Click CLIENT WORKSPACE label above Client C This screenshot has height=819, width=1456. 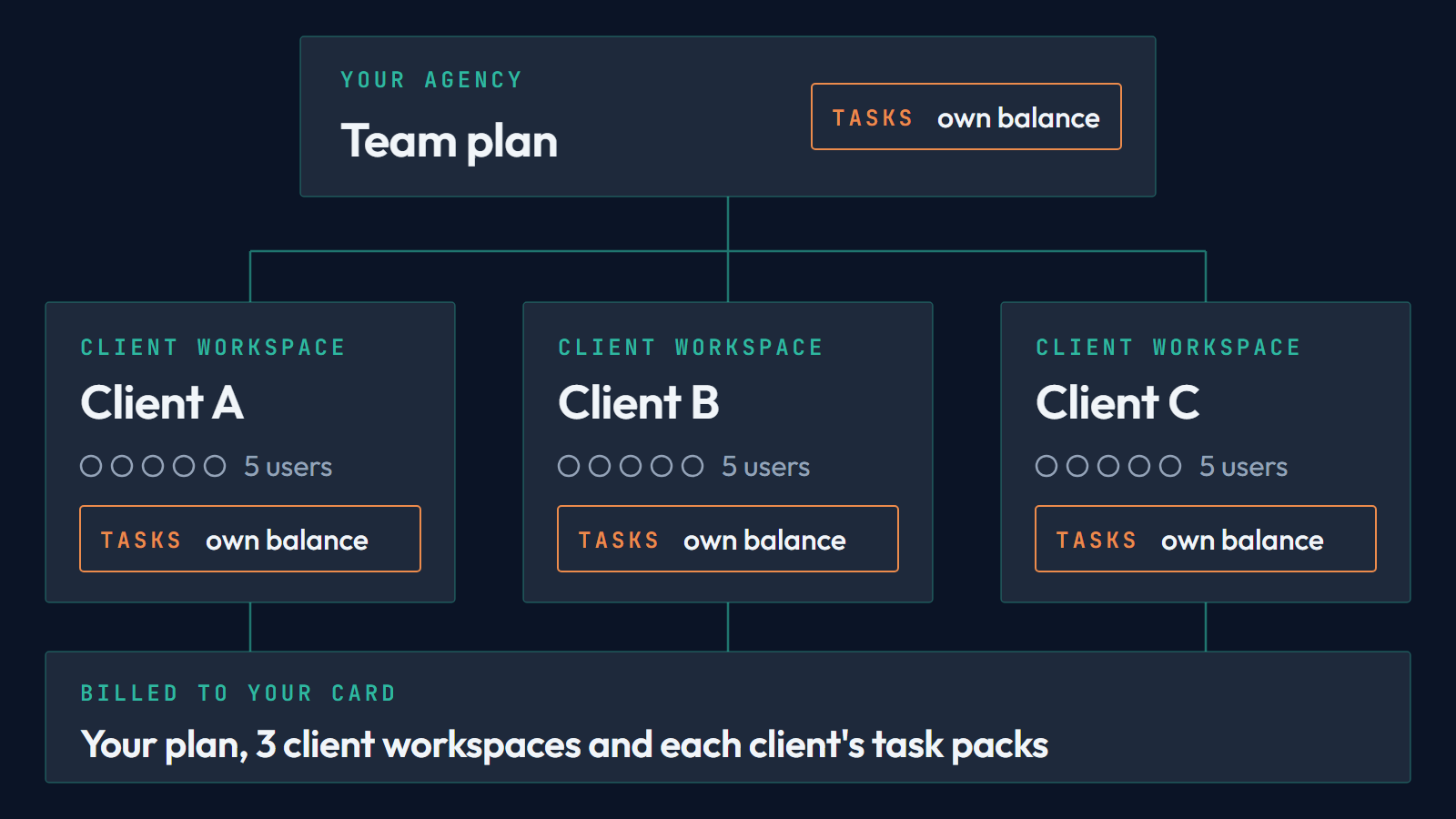(x=1168, y=348)
